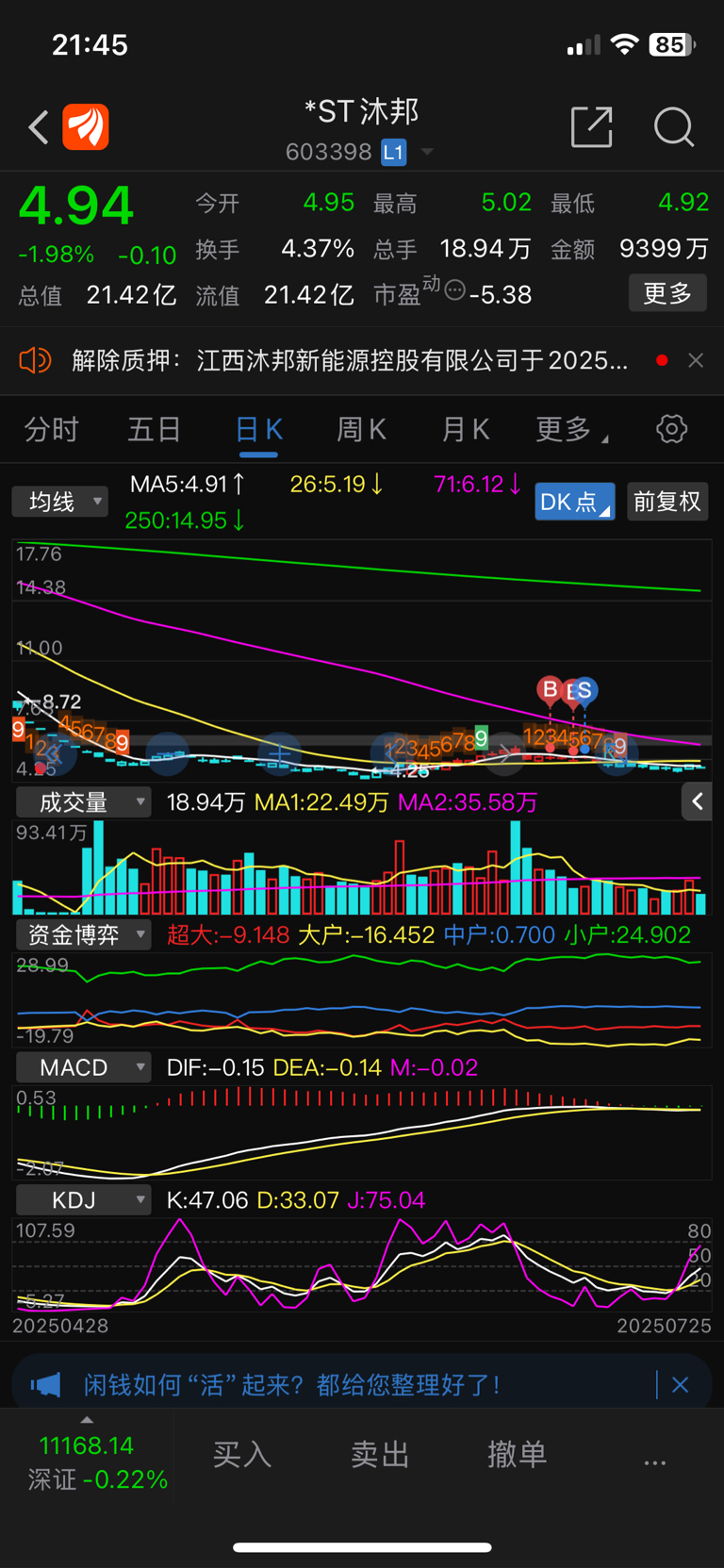Tap the current price 4.94

click(76, 206)
